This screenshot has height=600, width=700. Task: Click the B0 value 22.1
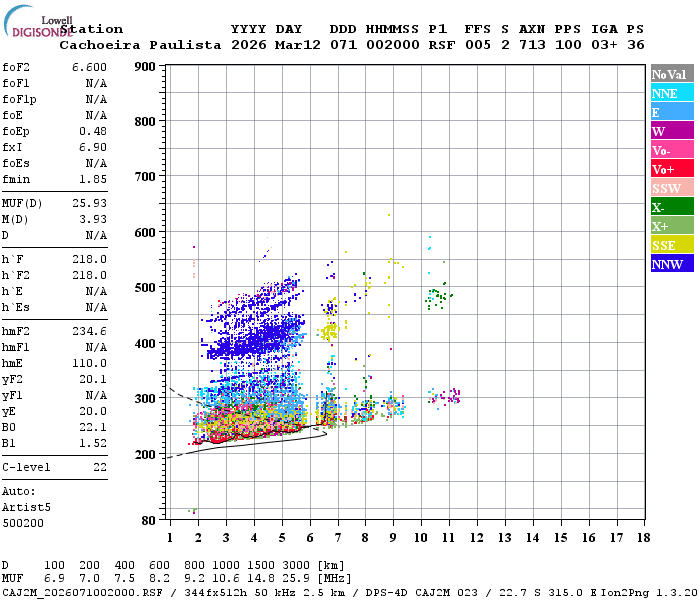93,428
